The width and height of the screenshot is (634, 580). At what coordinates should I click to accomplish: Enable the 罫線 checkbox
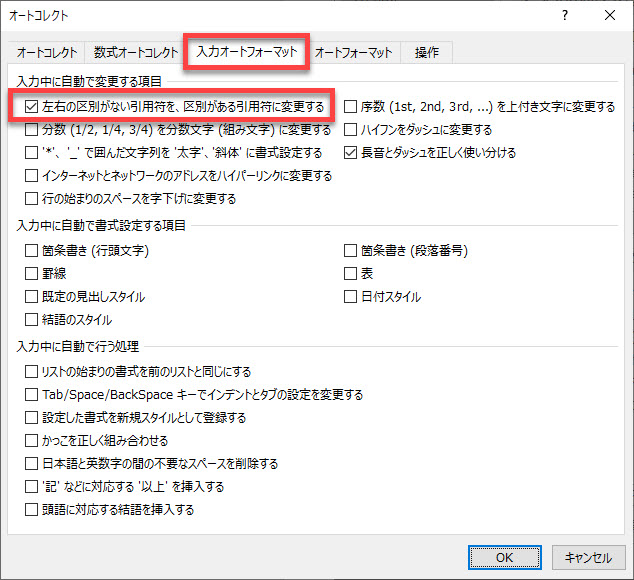click(x=31, y=274)
